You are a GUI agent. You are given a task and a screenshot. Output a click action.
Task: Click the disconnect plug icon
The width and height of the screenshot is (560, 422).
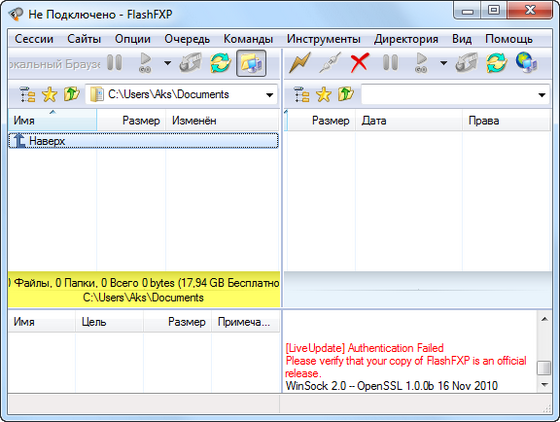(x=330, y=63)
